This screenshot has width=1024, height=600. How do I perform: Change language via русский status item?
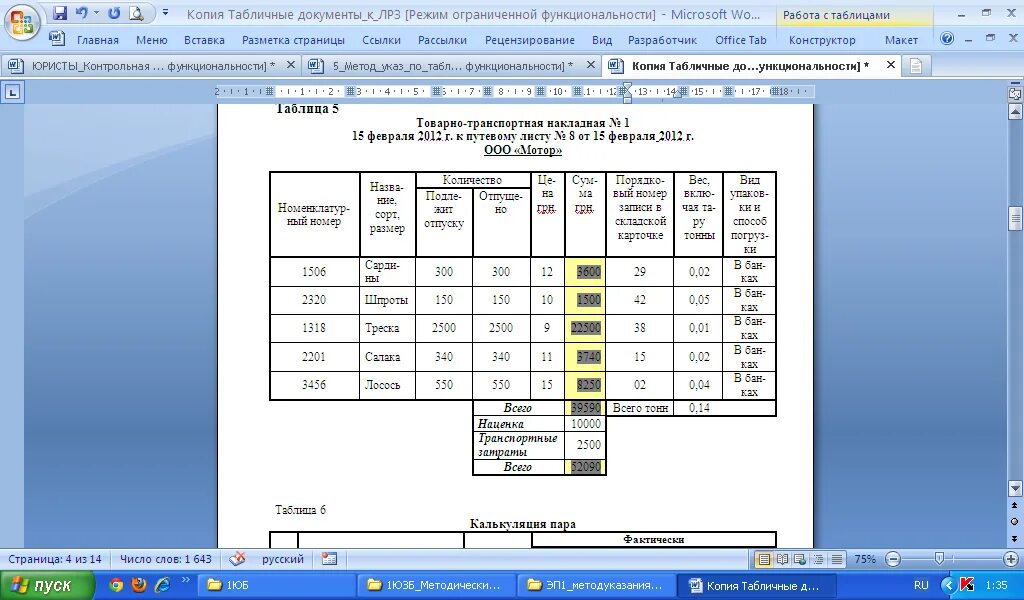(283, 560)
